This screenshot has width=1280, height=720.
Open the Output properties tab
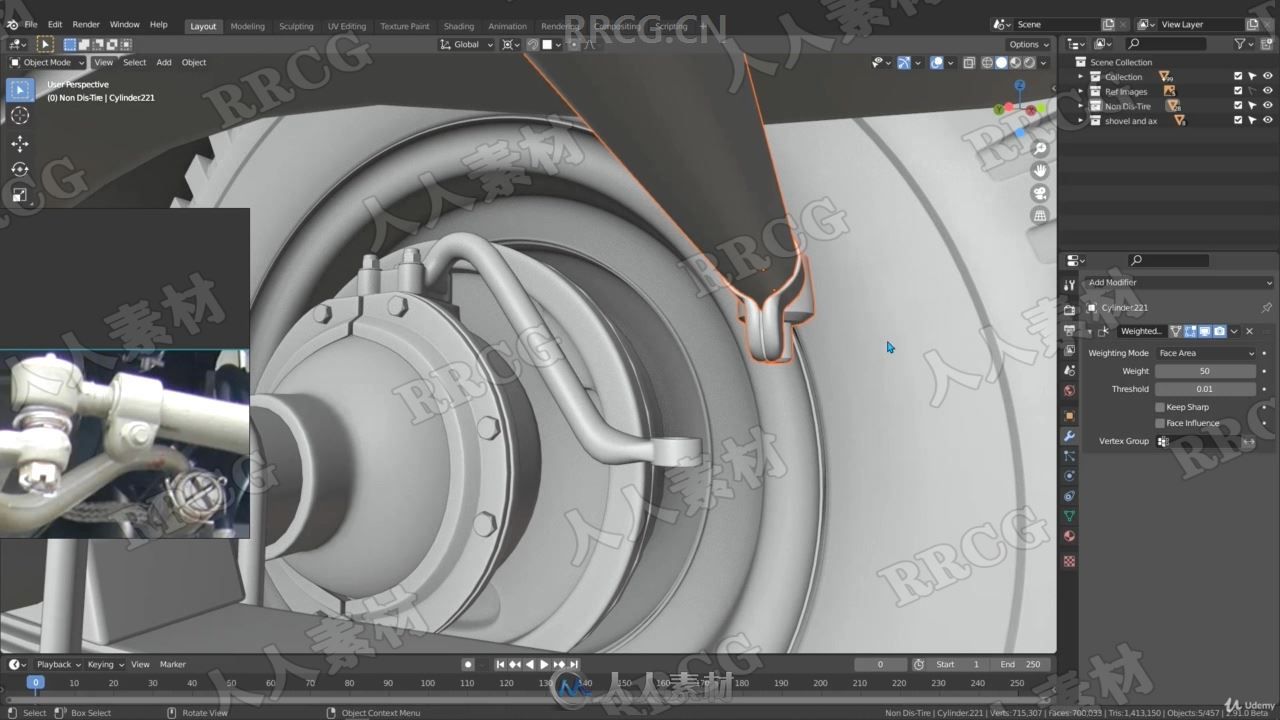click(x=1069, y=329)
